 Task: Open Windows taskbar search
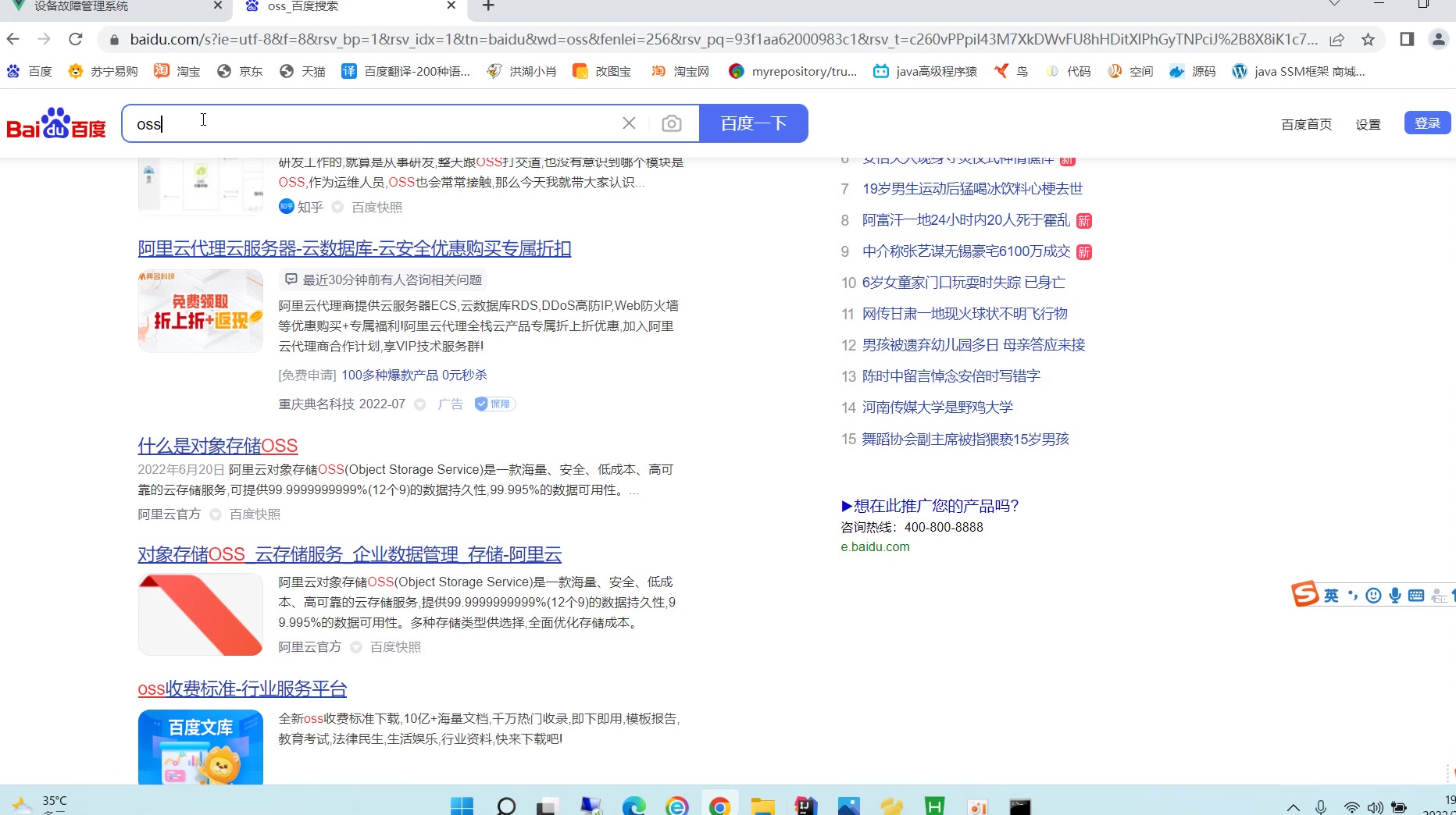coord(506,806)
